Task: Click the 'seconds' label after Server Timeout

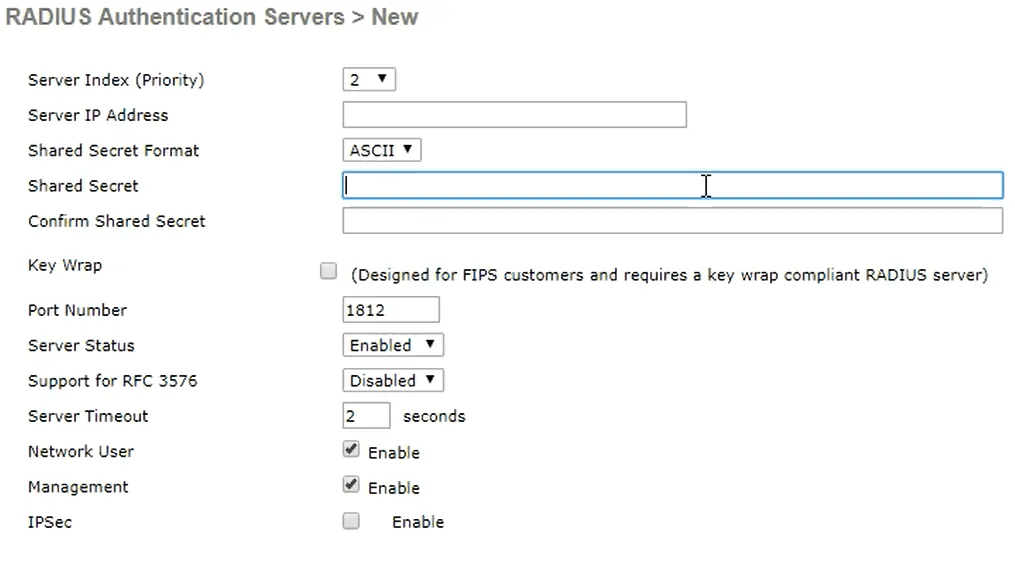Action: 434,416
